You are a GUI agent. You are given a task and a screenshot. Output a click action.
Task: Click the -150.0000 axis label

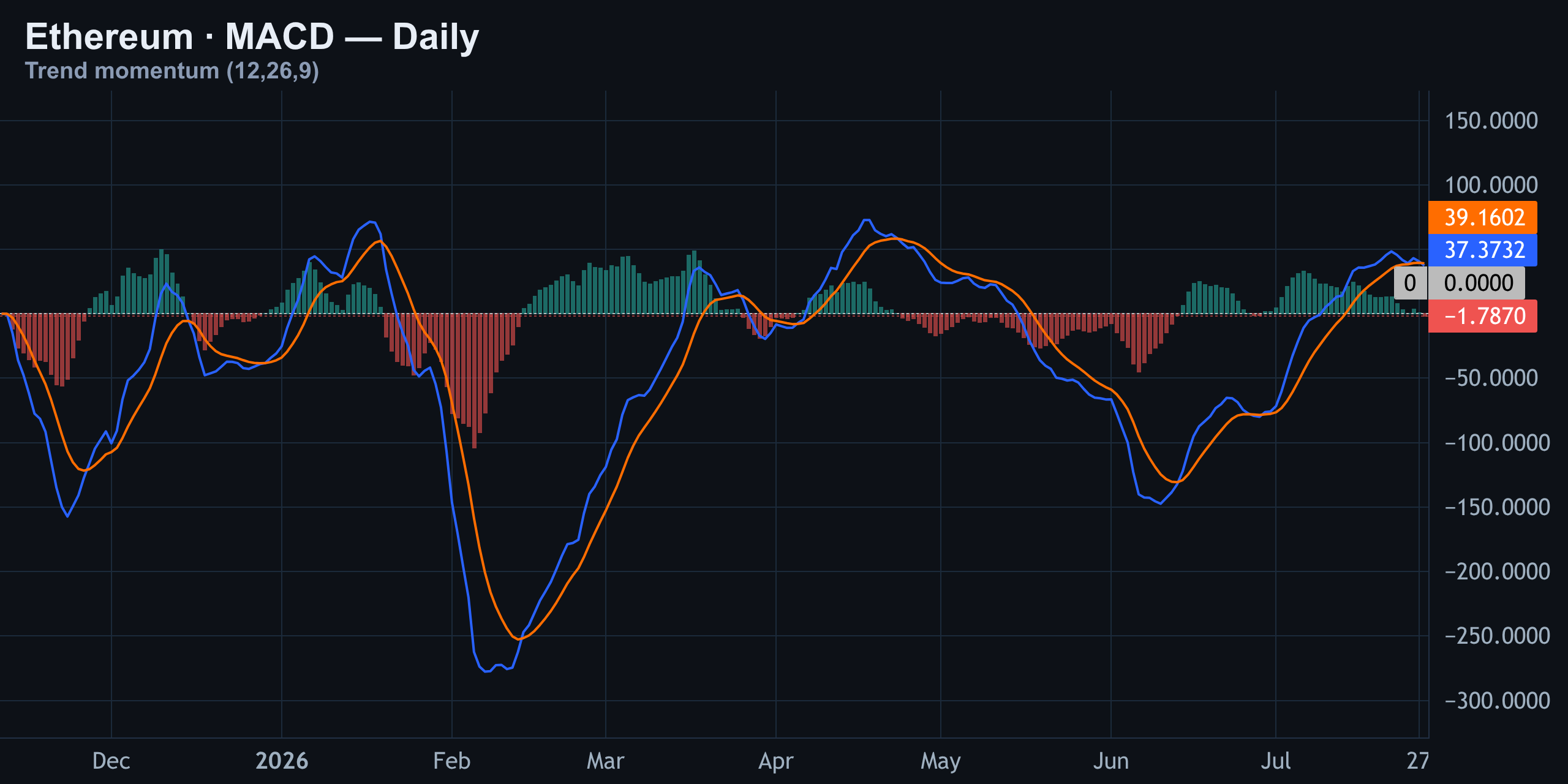[1498, 507]
